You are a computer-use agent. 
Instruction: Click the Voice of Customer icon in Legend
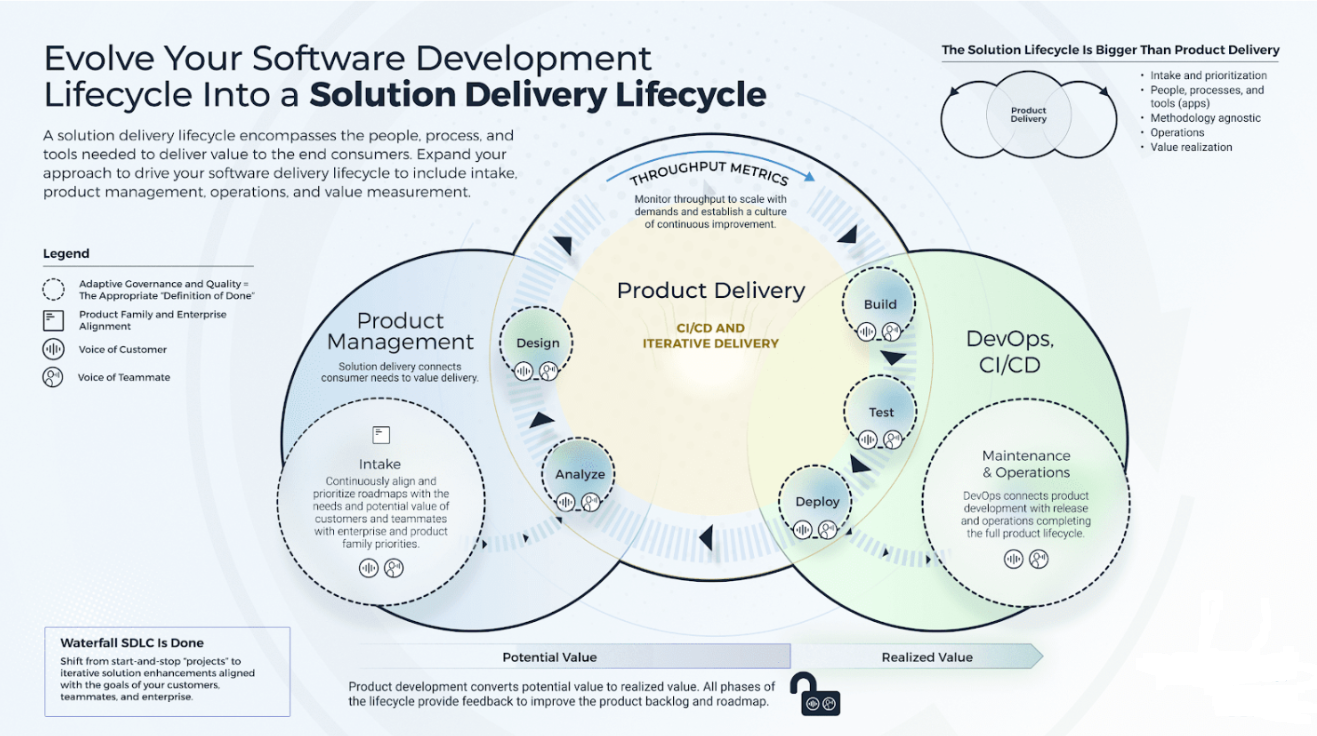tap(53, 350)
